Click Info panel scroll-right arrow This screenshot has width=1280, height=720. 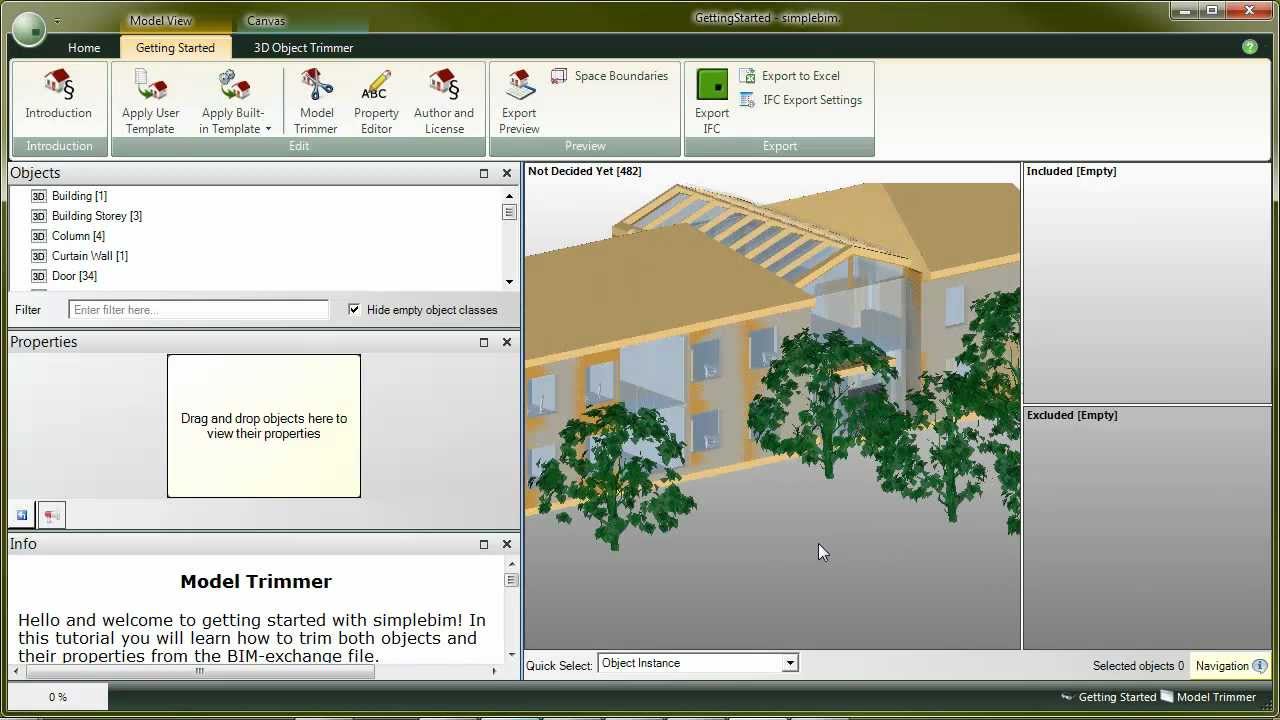pyautogui.click(x=495, y=671)
